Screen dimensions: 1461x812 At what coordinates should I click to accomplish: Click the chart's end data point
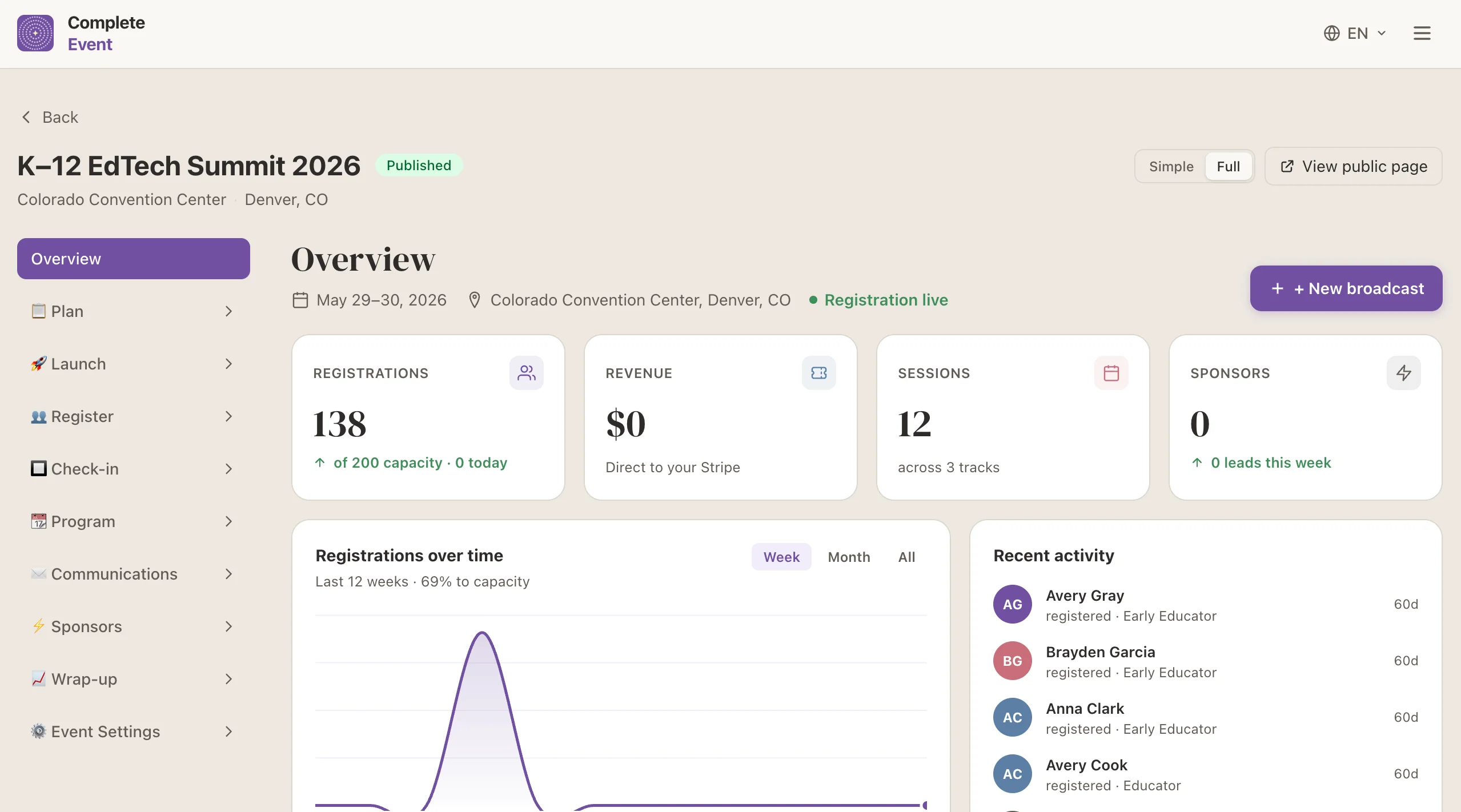[x=925, y=805]
